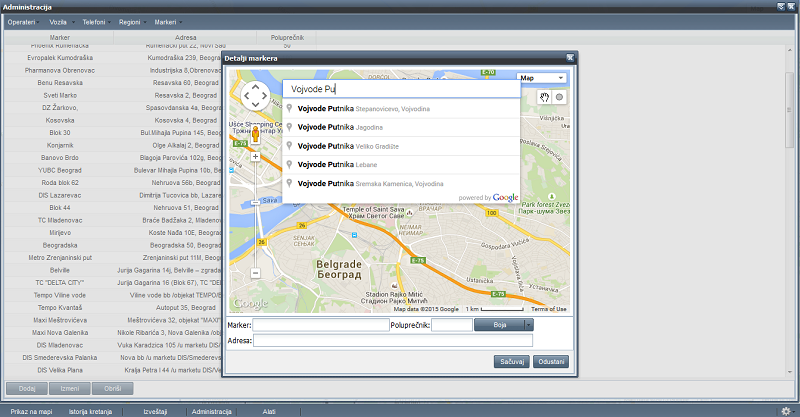Select the YUBC Beograd row
Viewport: 800px width, 417px height.
point(113,170)
